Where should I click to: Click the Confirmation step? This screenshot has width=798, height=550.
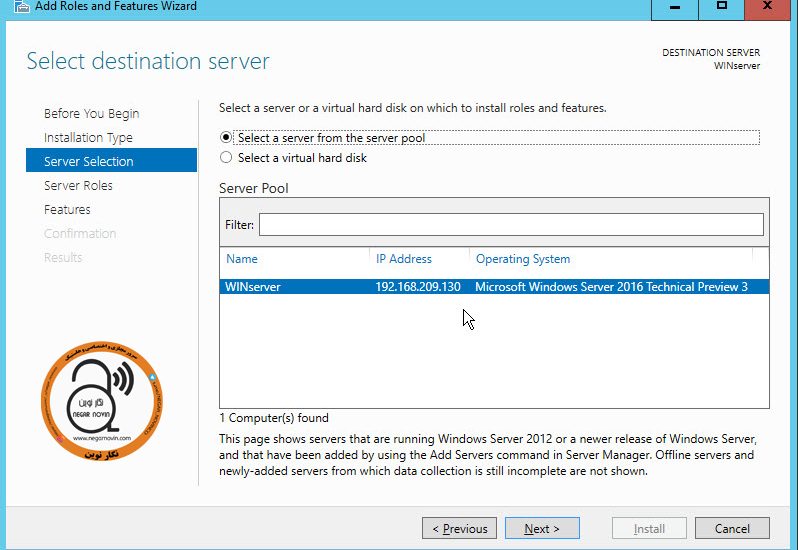pyautogui.click(x=80, y=234)
